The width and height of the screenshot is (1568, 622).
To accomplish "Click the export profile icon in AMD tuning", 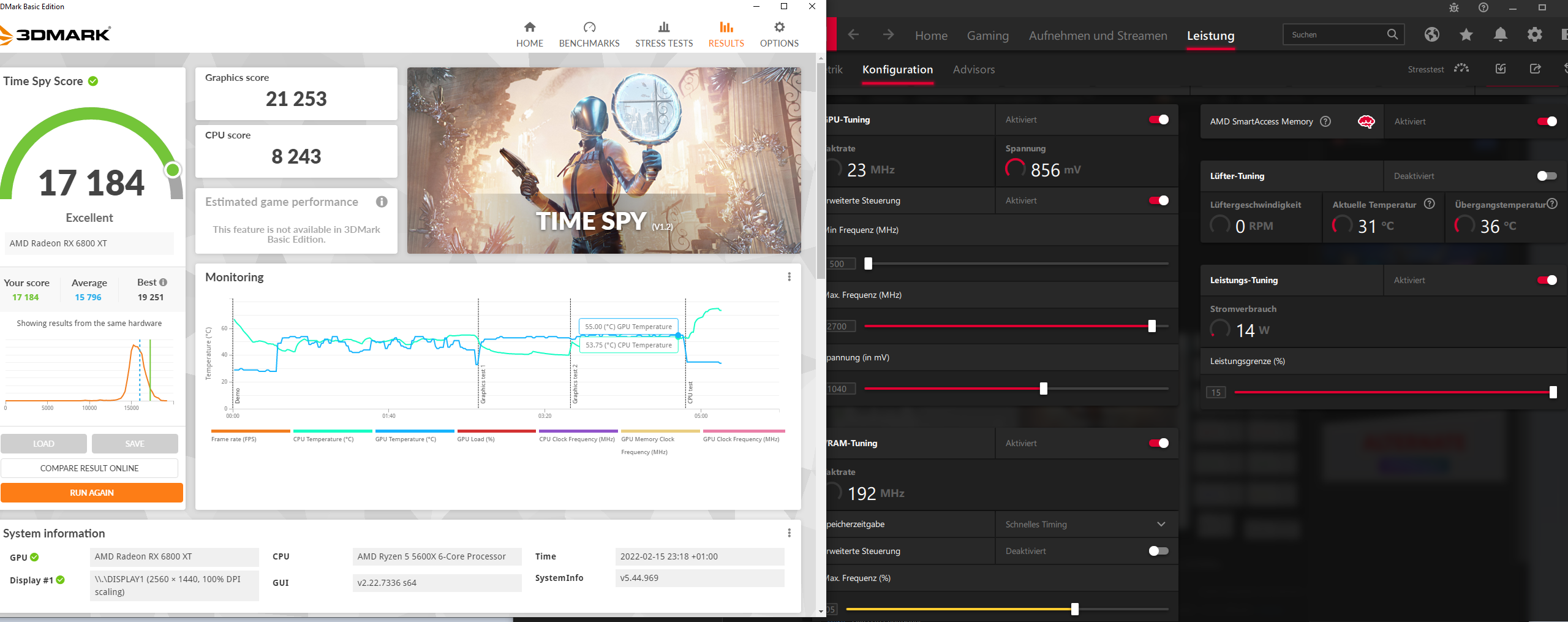I will coord(1535,69).
